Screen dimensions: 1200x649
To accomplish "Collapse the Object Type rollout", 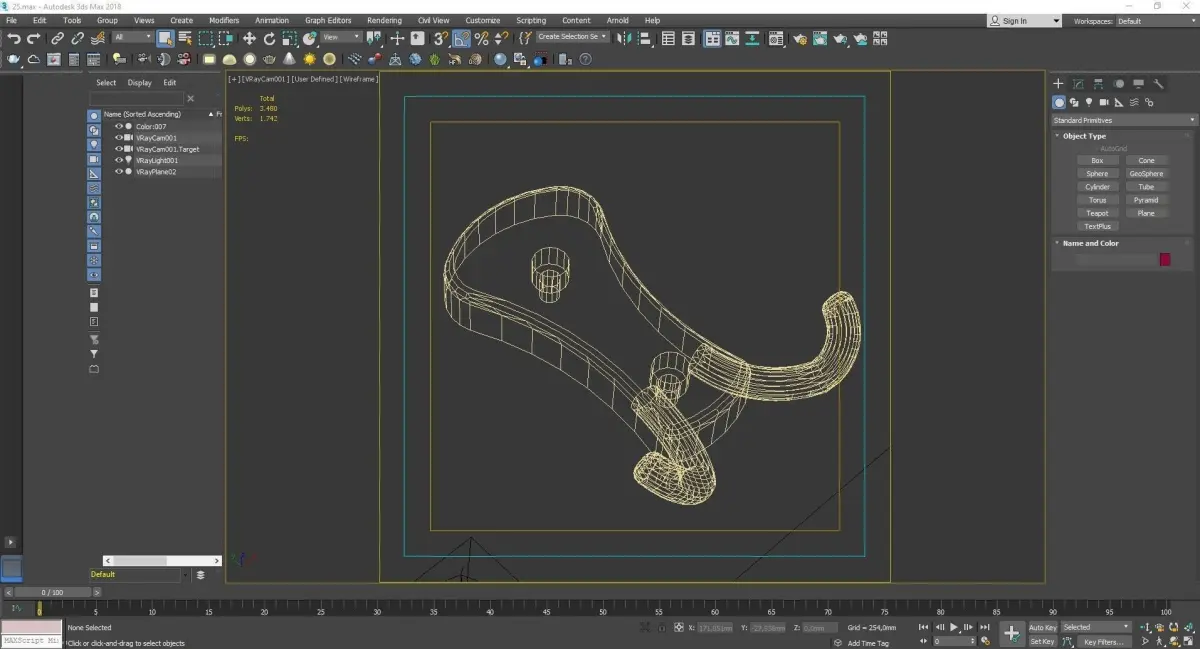I will click(1084, 136).
